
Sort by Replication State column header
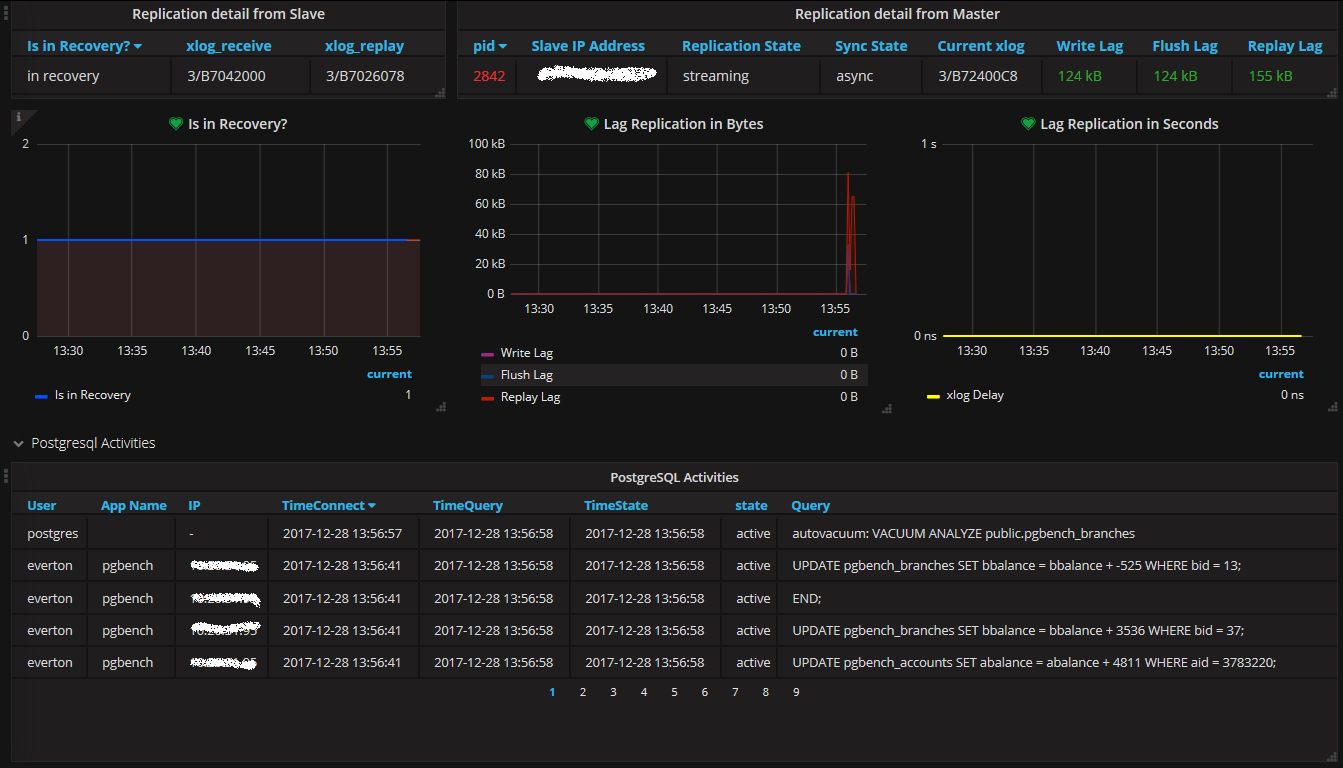point(741,46)
